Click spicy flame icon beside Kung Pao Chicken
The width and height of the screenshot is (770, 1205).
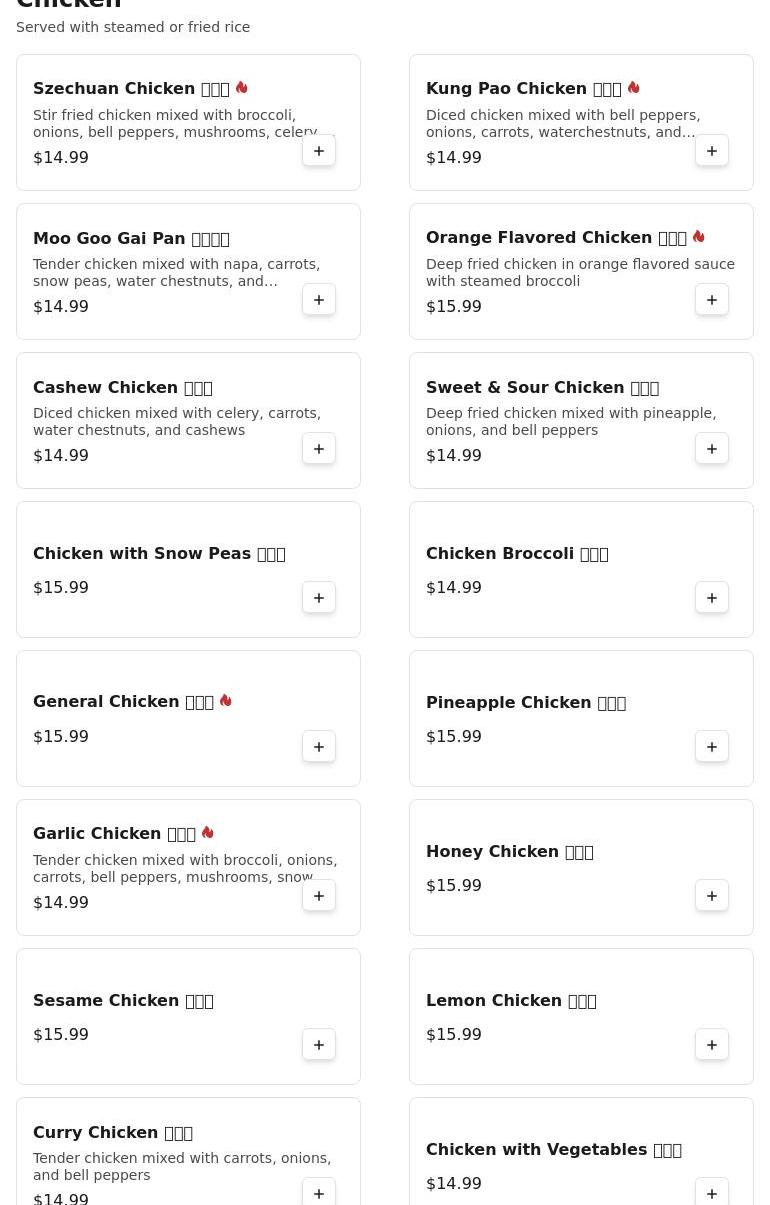point(634,88)
